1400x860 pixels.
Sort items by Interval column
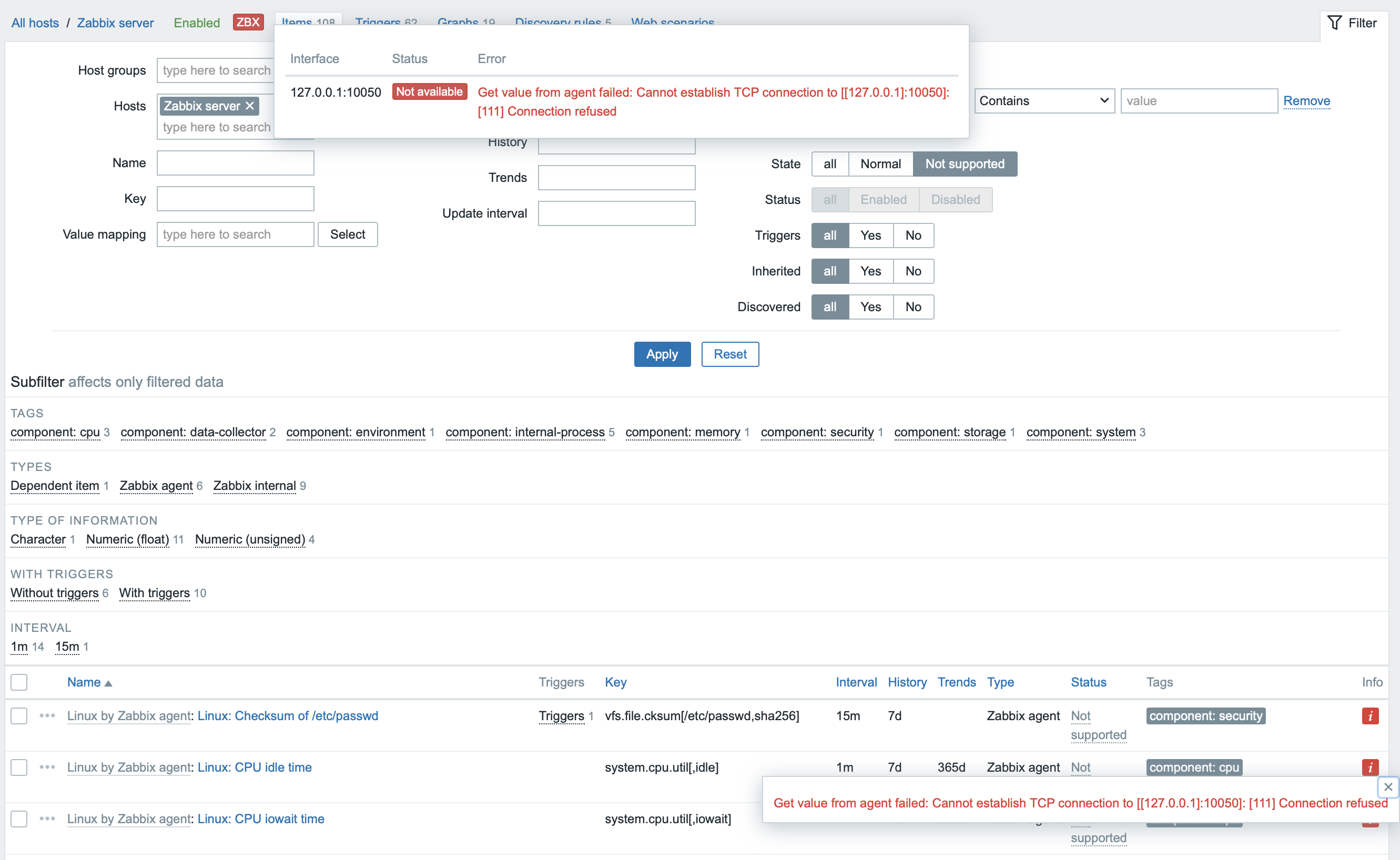tap(856, 682)
